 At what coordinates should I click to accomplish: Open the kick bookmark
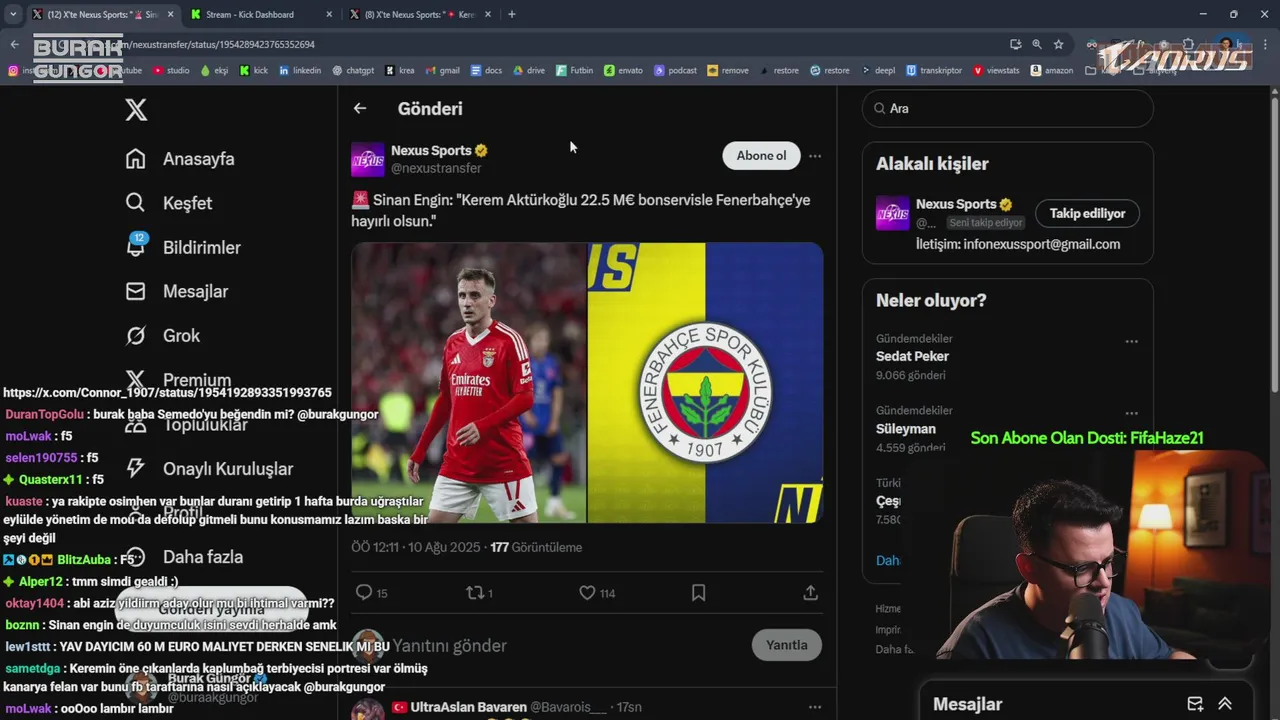(x=254, y=70)
